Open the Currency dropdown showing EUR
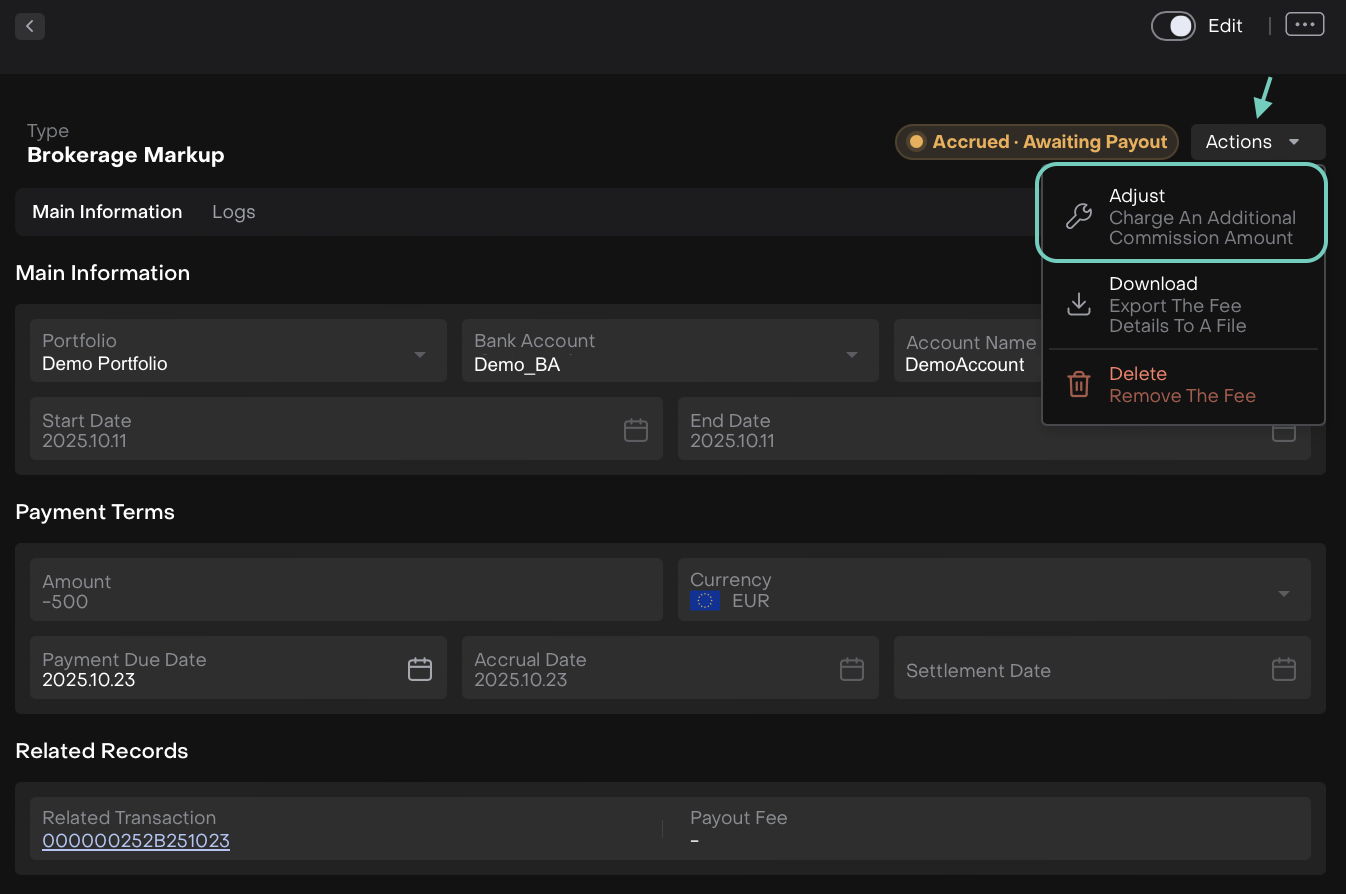1346x894 pixels. [1283, 593]
